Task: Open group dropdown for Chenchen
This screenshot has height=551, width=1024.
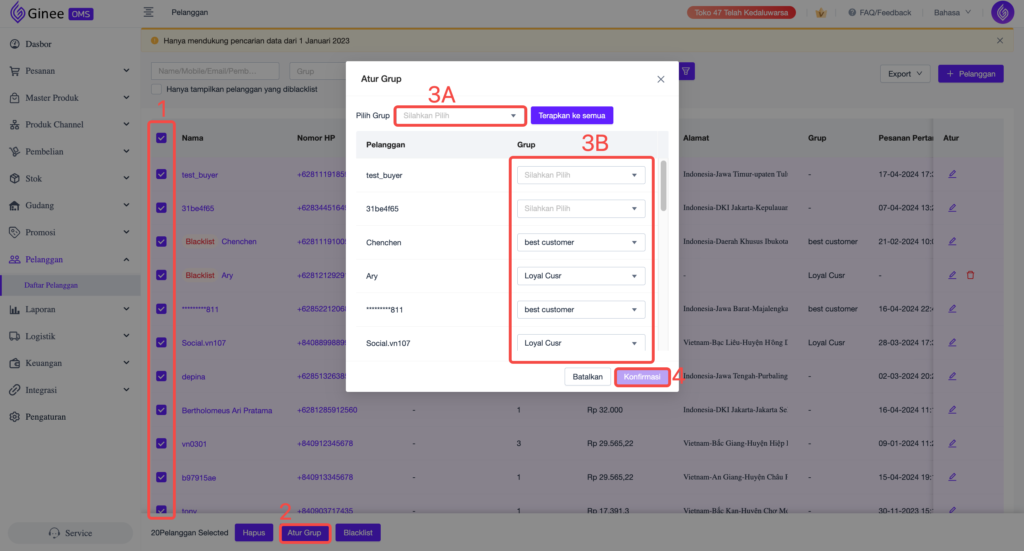Action: (581, 242)
